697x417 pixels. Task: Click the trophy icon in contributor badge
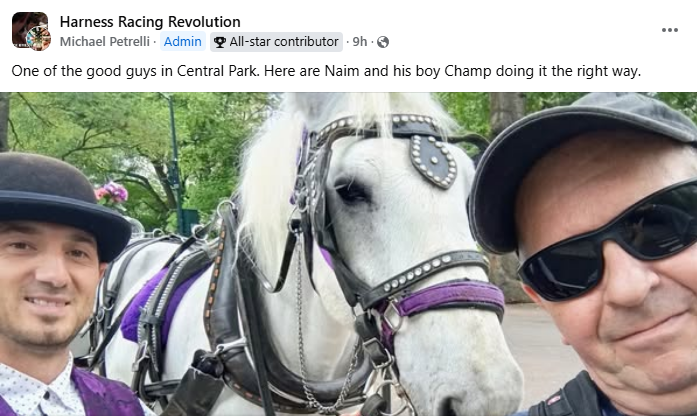point(220,42)
